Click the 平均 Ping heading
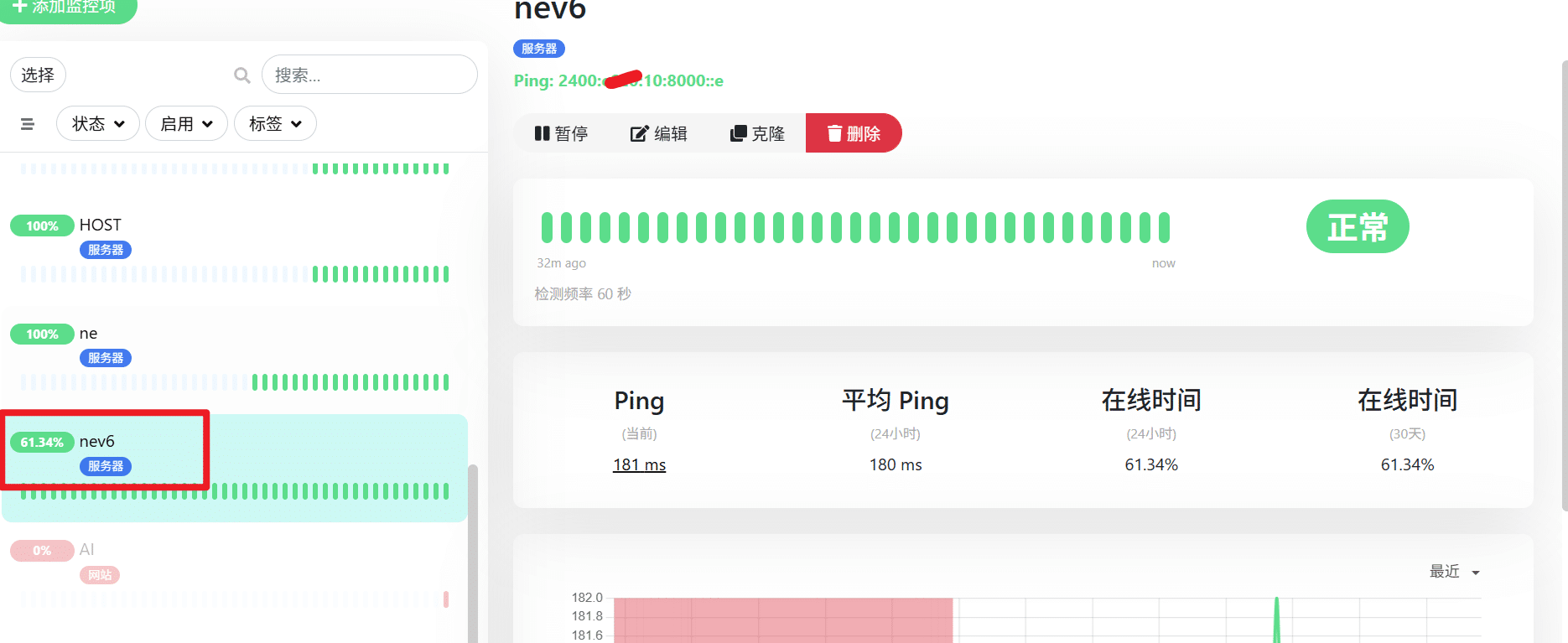The height and width of the screenshot is (643, 1568). [896, 401]
